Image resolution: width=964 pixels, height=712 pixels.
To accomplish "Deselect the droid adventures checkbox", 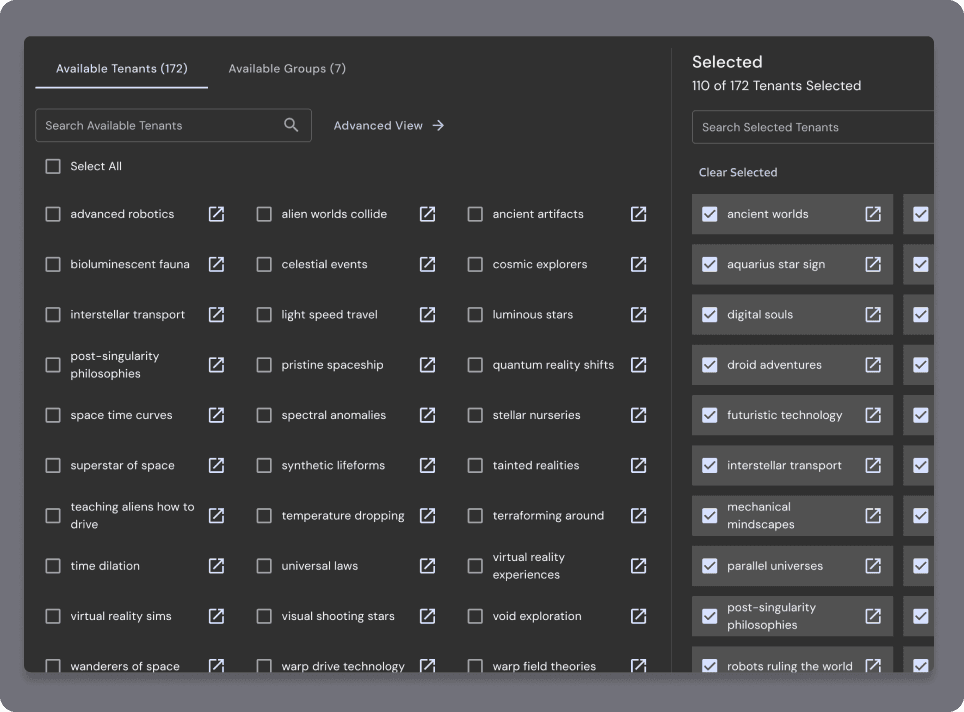I will (709, 365).
